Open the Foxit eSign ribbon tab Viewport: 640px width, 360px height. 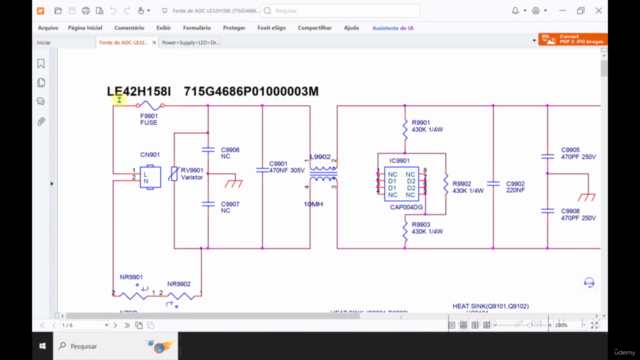[271, 28]
